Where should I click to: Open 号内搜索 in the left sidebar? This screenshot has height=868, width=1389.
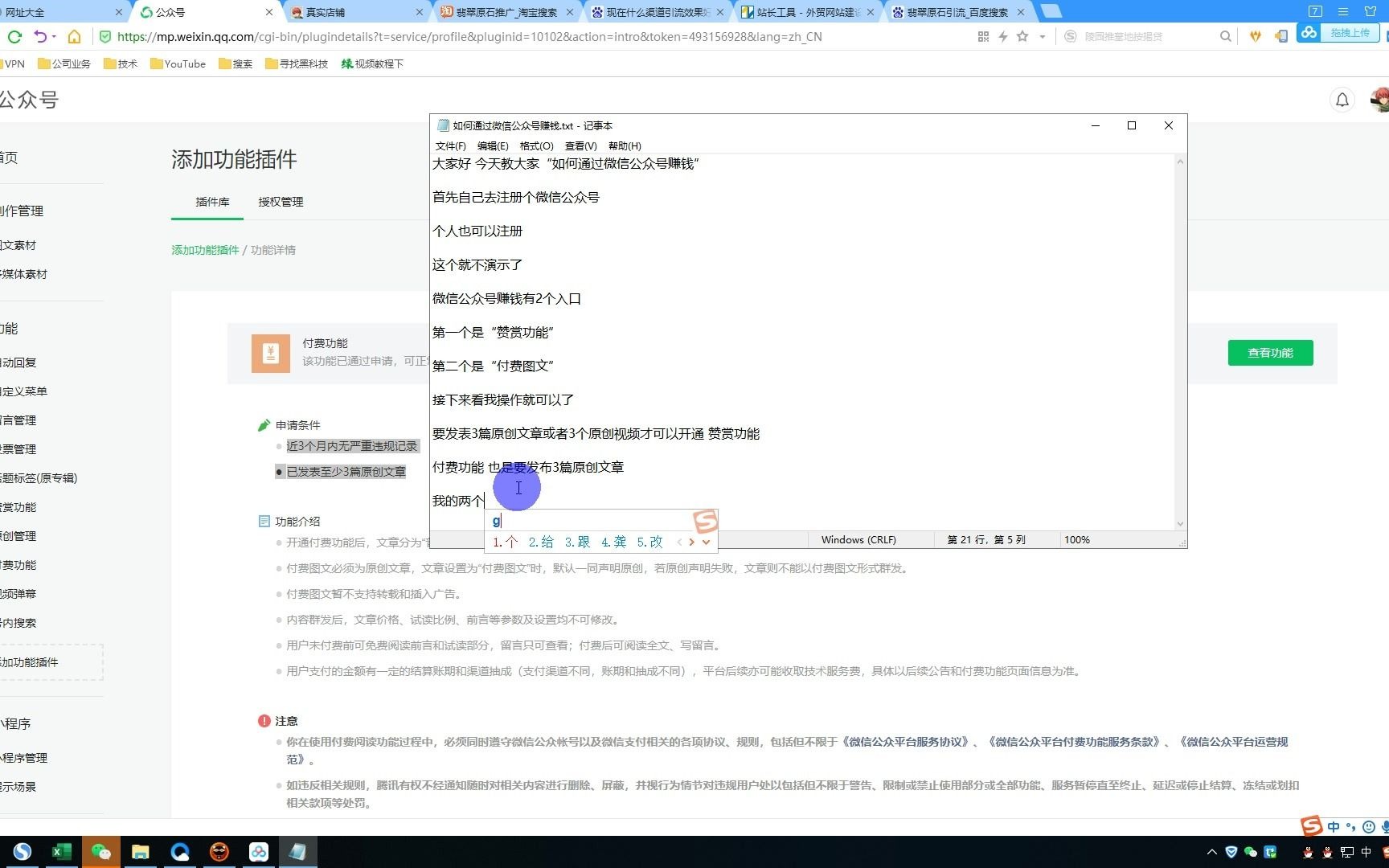click(18, 623)
